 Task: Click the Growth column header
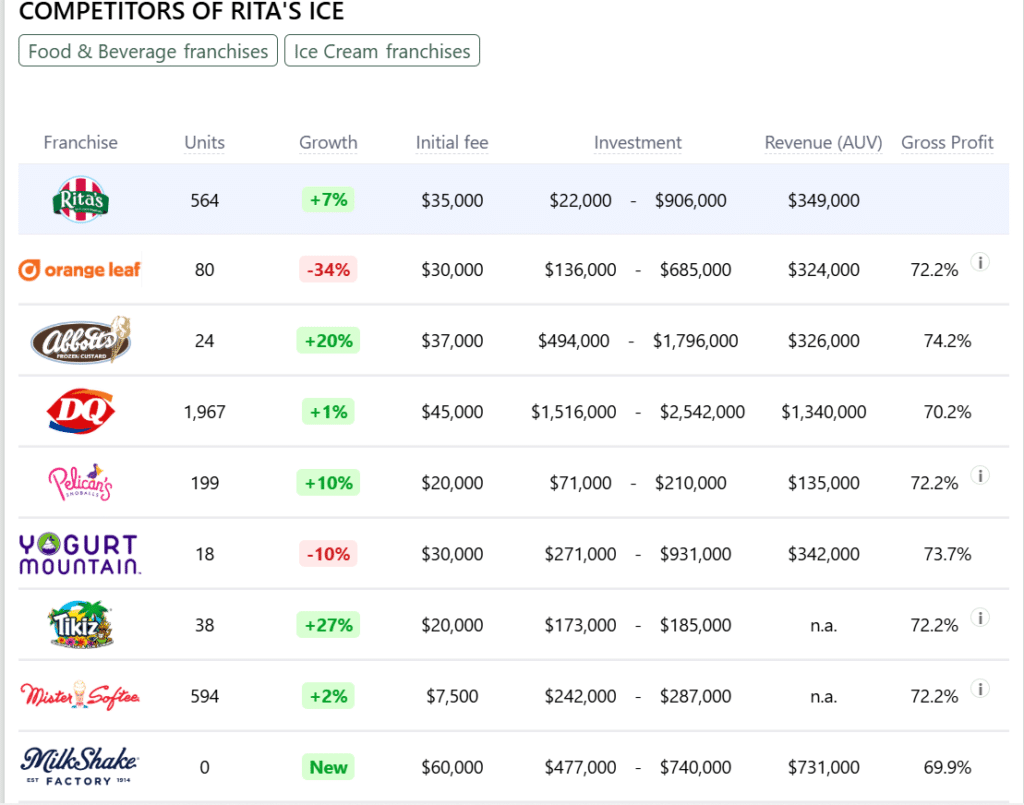coord(328,142)
